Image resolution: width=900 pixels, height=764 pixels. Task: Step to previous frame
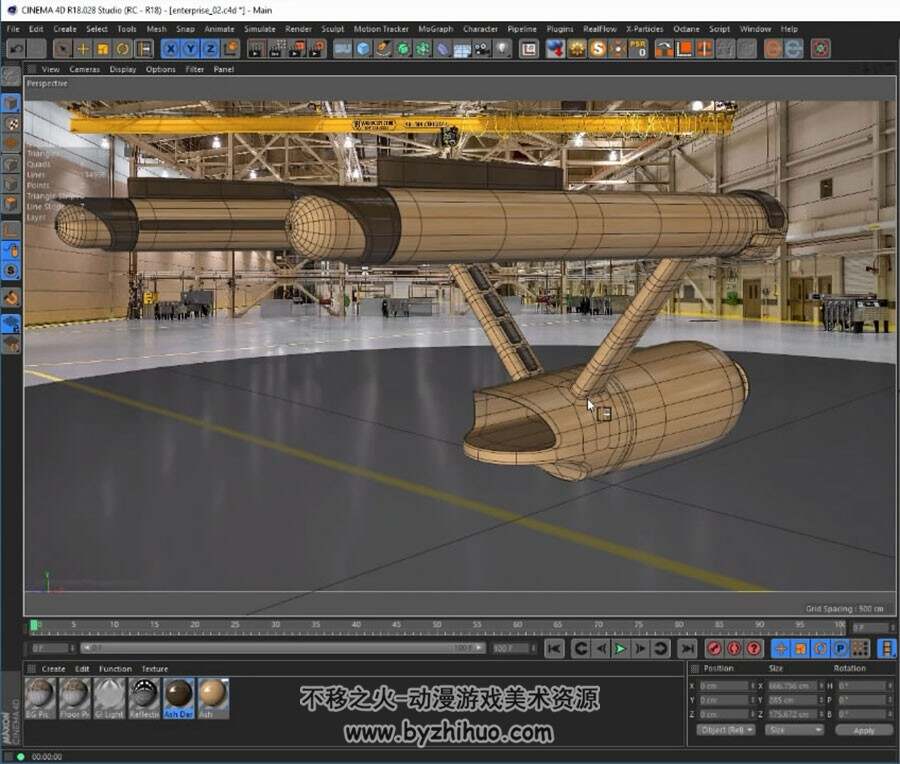coord(600,649)
